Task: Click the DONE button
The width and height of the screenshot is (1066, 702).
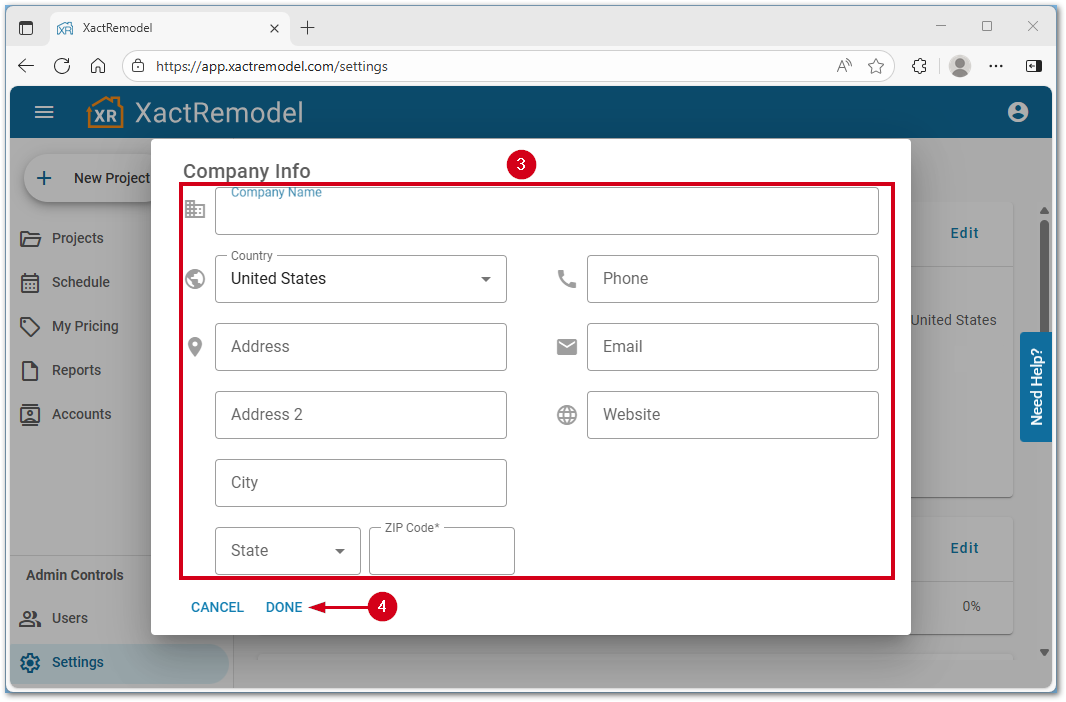Action: click(x=284, y=607)
